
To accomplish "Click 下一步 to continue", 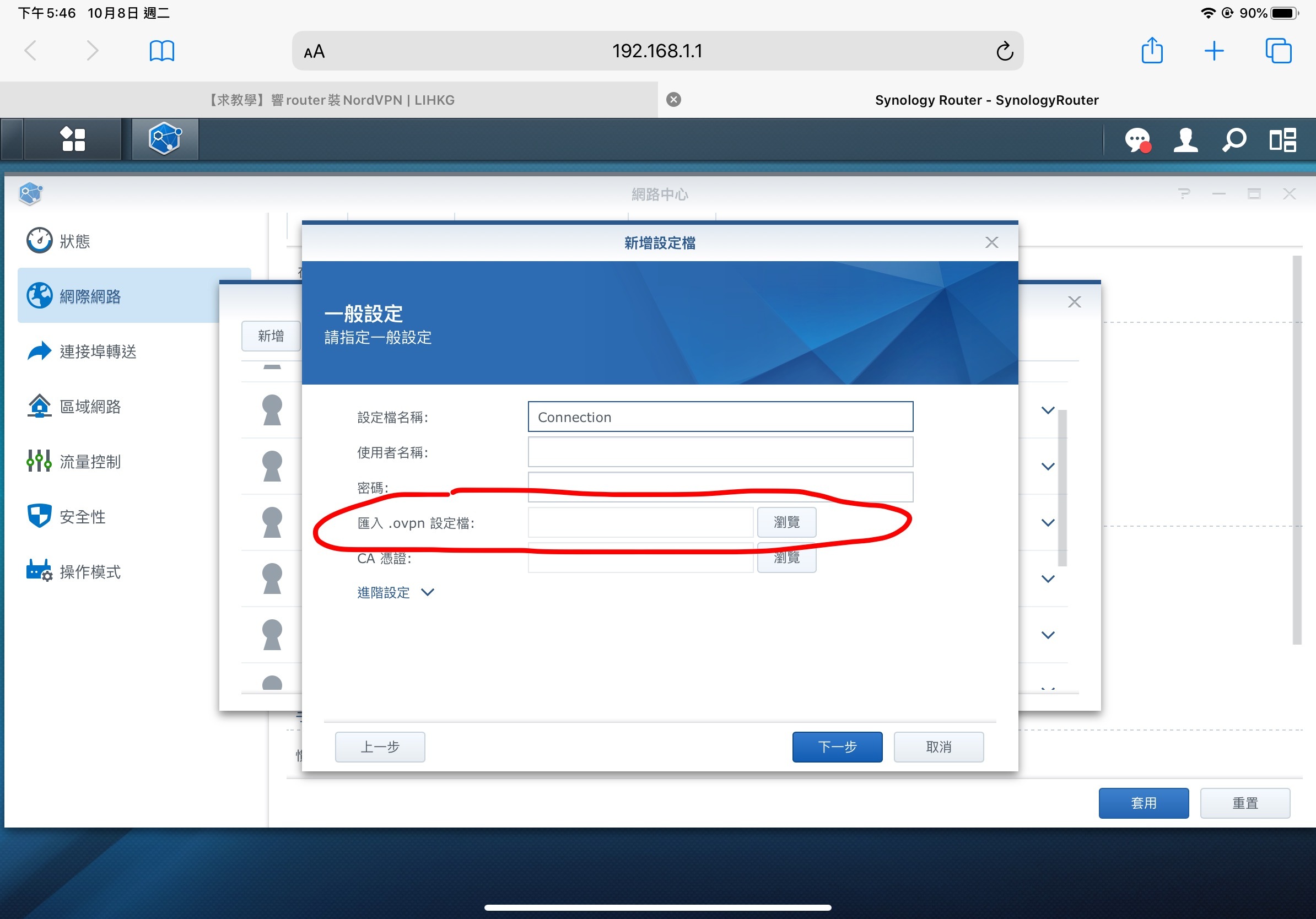I will (837, 747).
